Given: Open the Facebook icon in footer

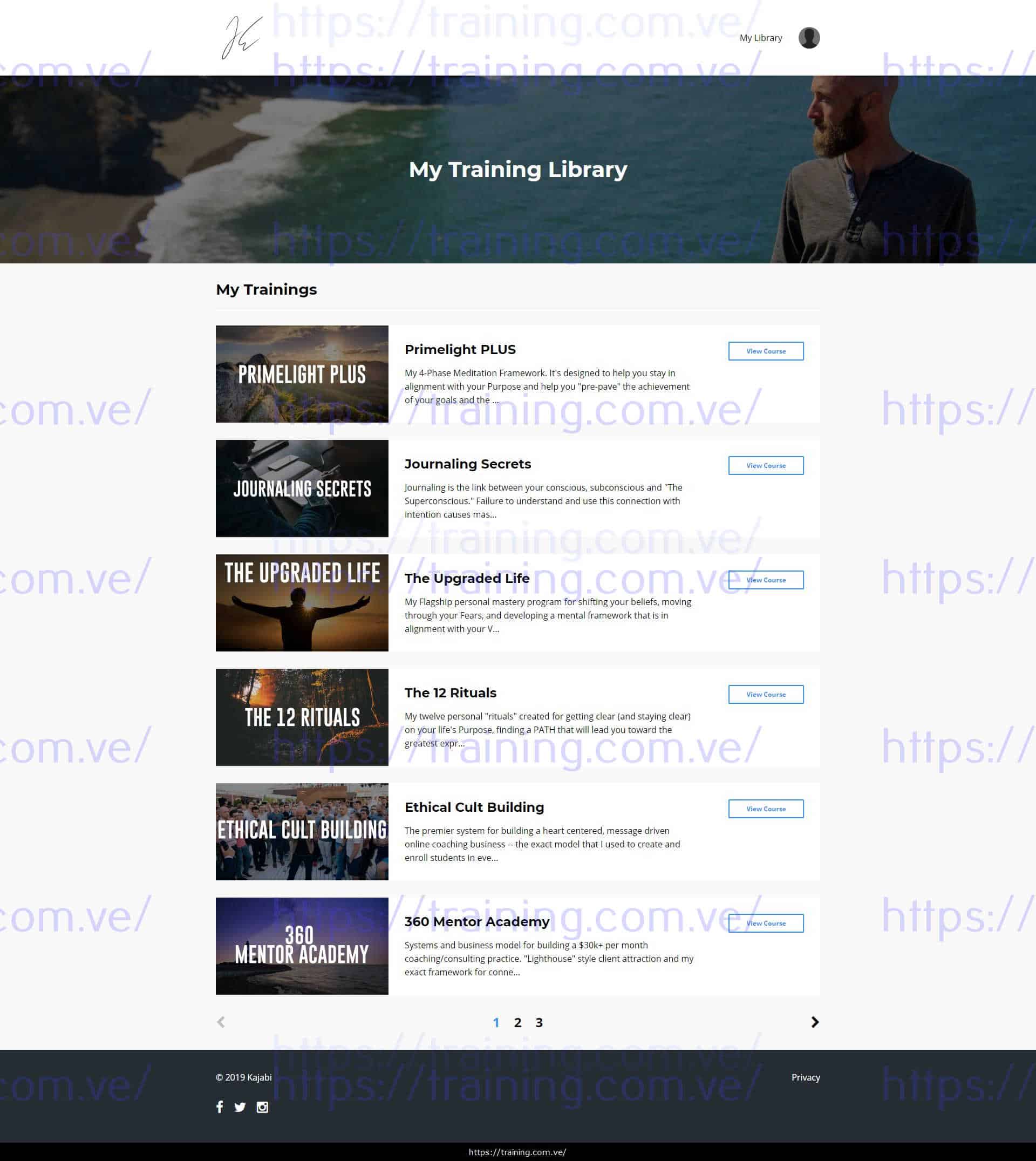Looking at the screenshot, I should point(220,1106).
